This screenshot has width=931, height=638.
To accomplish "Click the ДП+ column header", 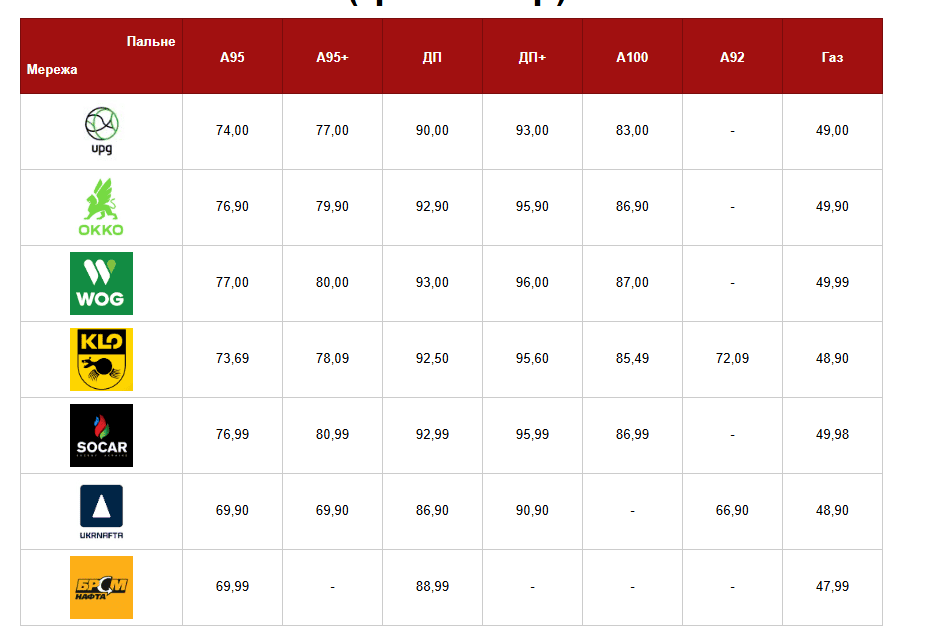I will click(532, 57).
